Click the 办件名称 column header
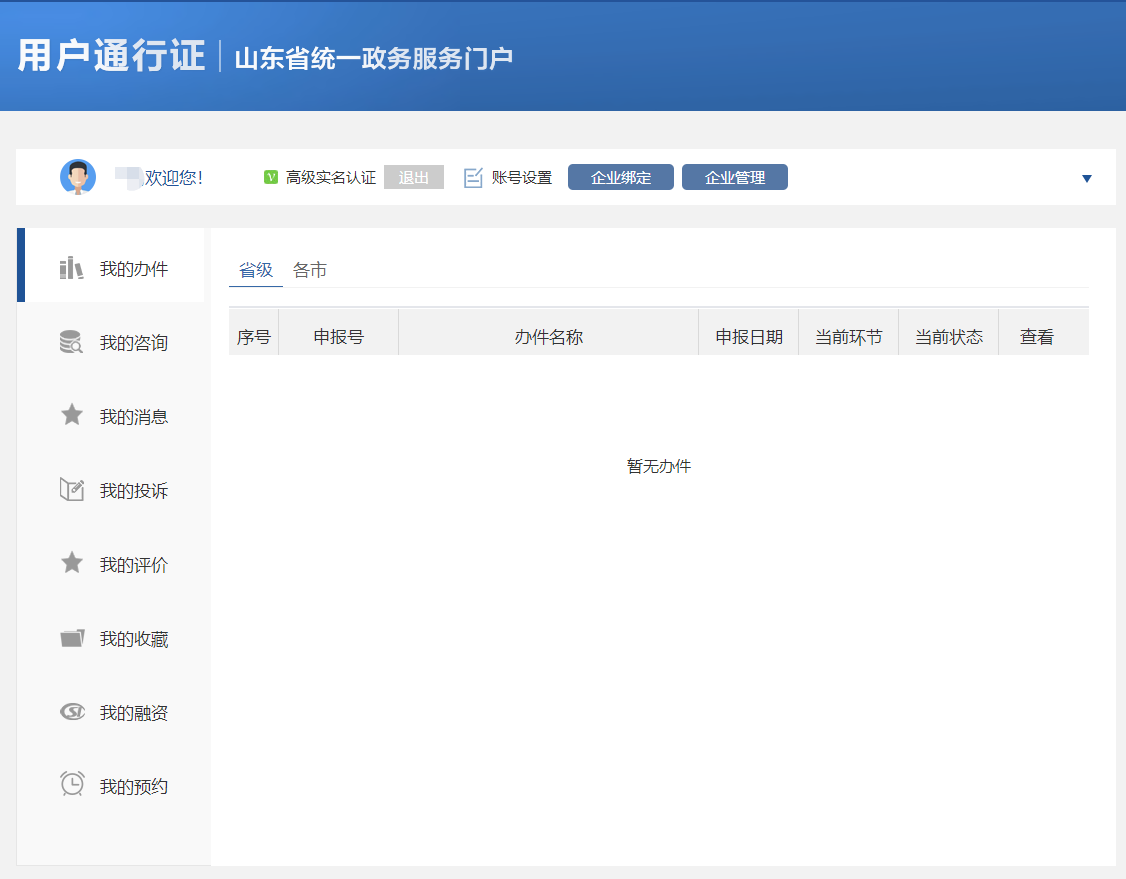 (x=548, y=337)
